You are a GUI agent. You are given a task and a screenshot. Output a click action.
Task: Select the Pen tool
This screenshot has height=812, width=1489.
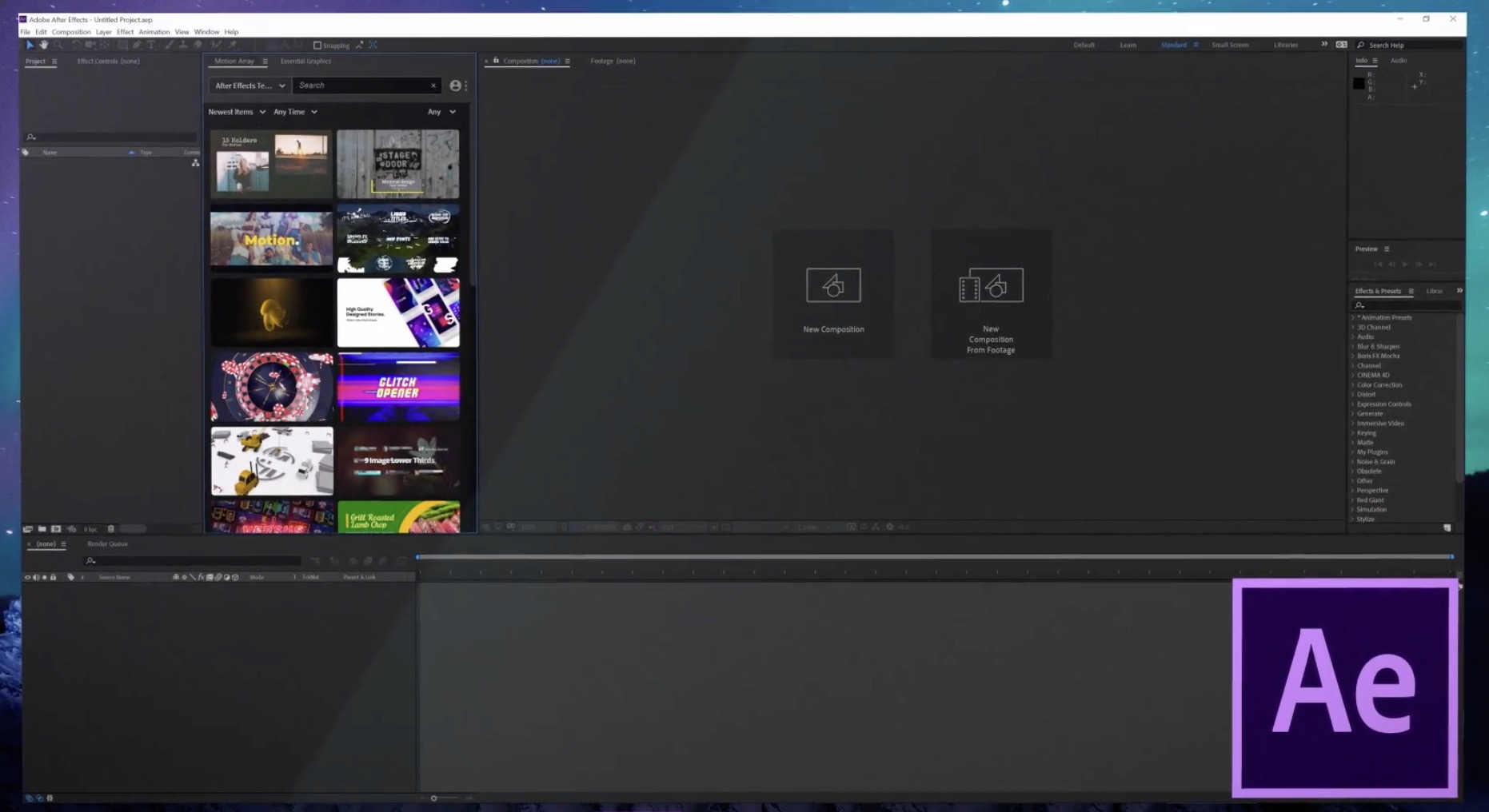pos(137,45)
